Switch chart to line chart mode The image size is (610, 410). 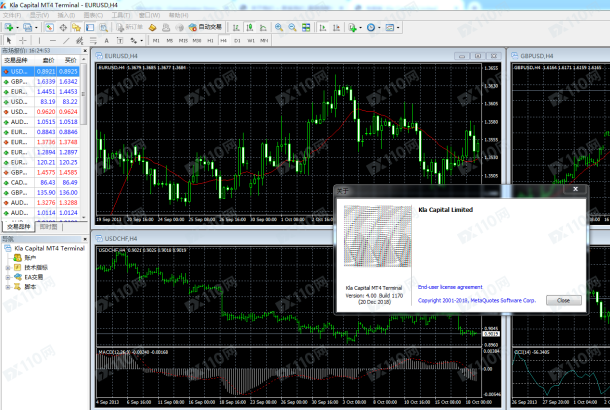pyautogui.click(x=263, y=27)
